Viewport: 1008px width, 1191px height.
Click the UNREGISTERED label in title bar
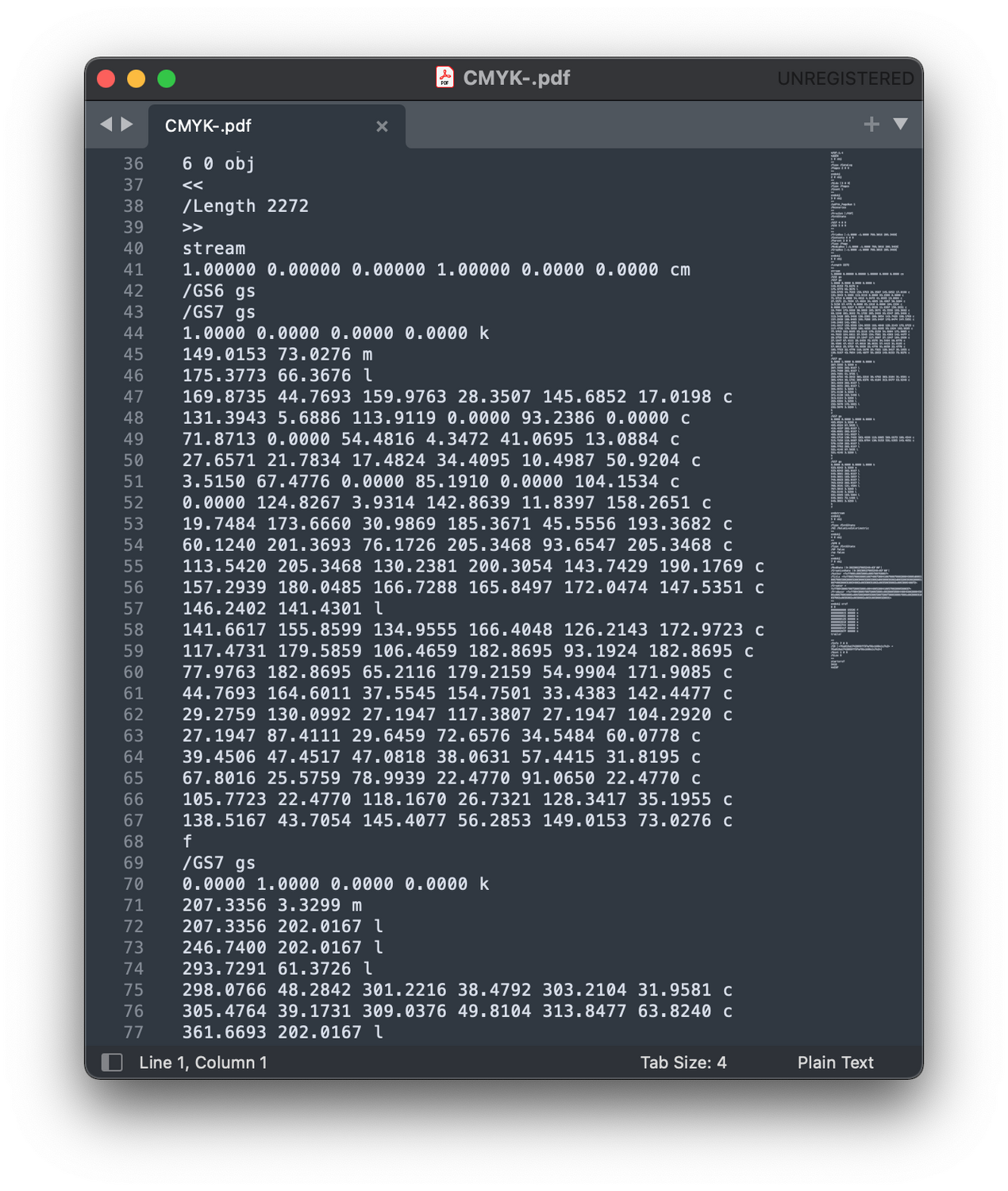click(x=845, y=79)
